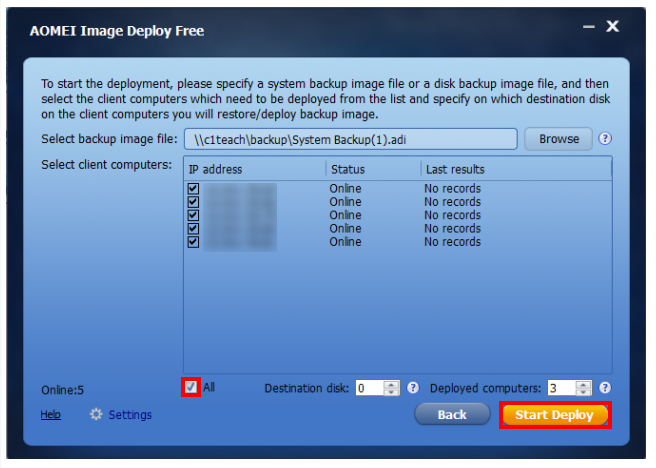Click the Browse button

click(559, 139)
